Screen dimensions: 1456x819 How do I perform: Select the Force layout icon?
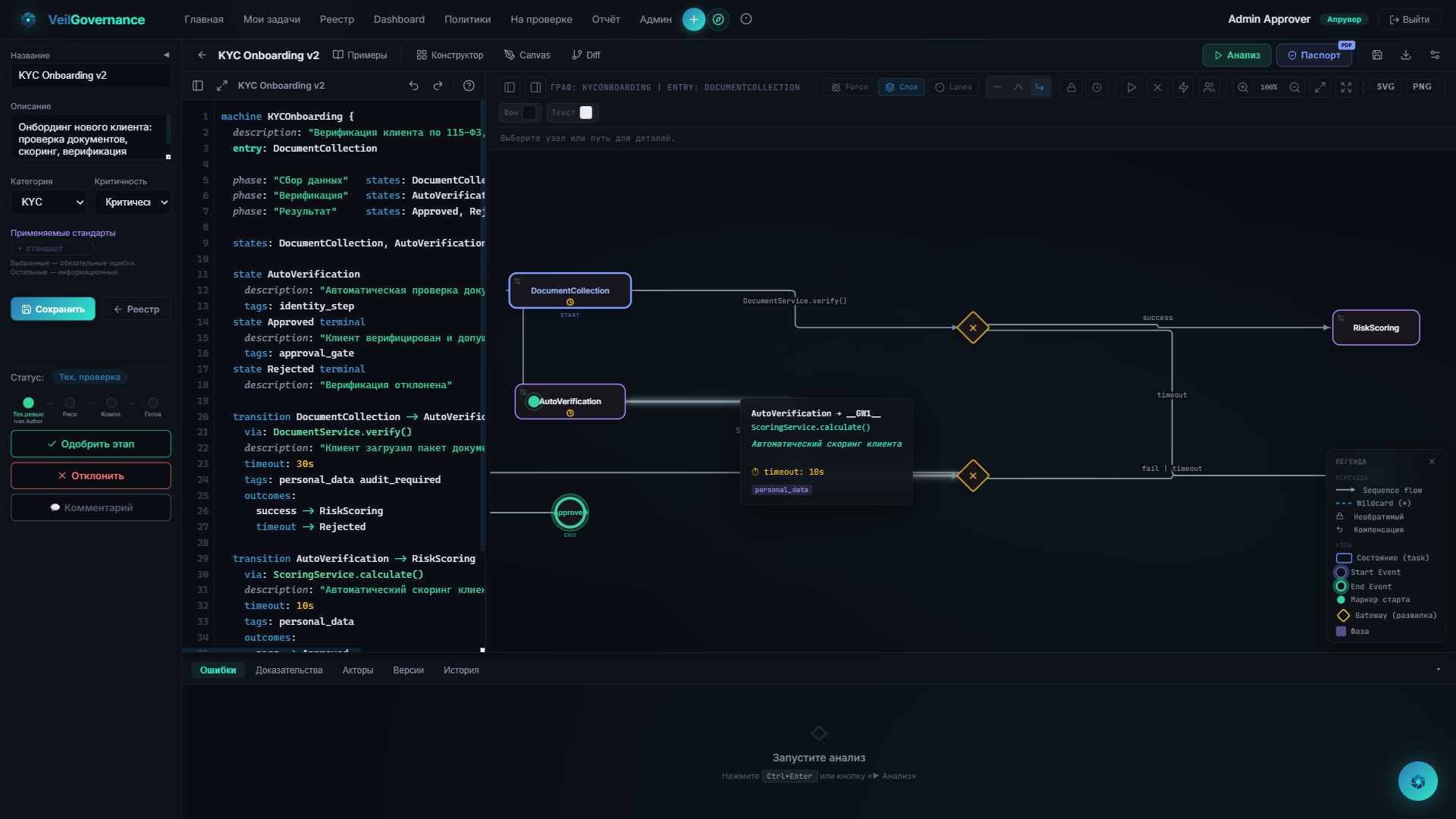[x=849, y=86]
